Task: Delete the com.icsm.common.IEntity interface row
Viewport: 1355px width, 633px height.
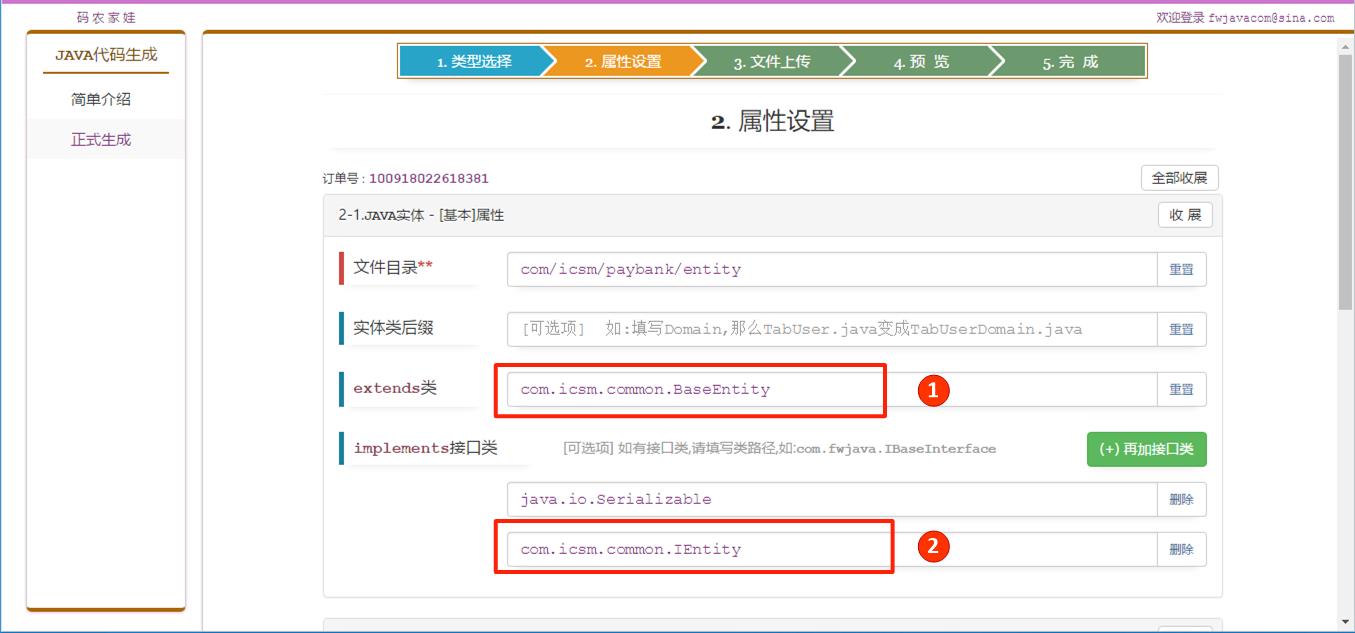Action: (x=1181, y=549)
